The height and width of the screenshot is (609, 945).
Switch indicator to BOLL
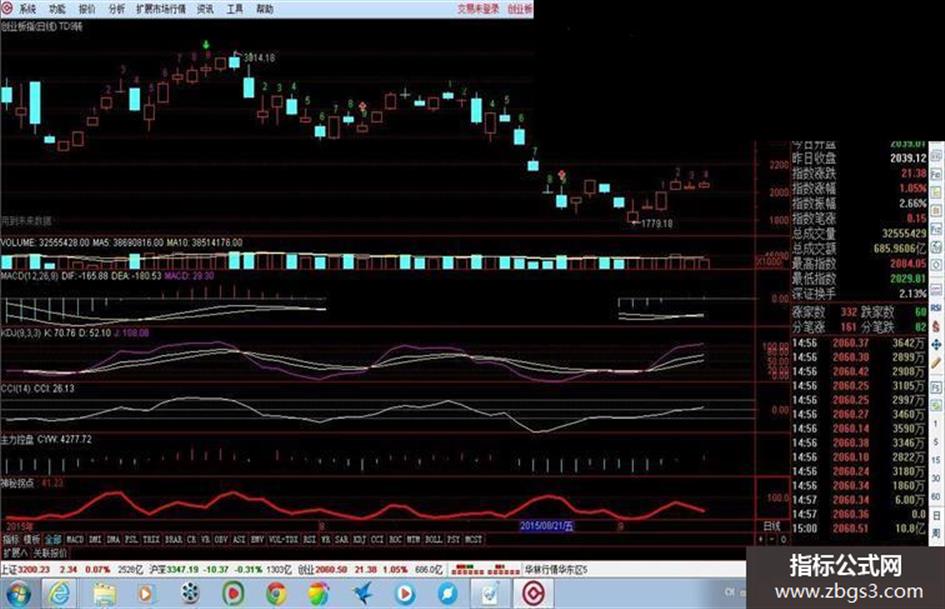pyautogui.click(x=434, y=540)
